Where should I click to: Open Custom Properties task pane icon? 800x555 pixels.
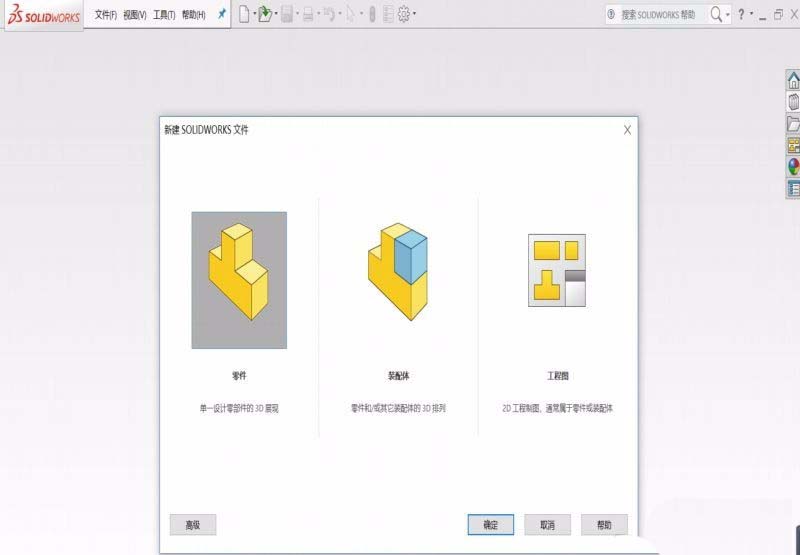(793, 189)
